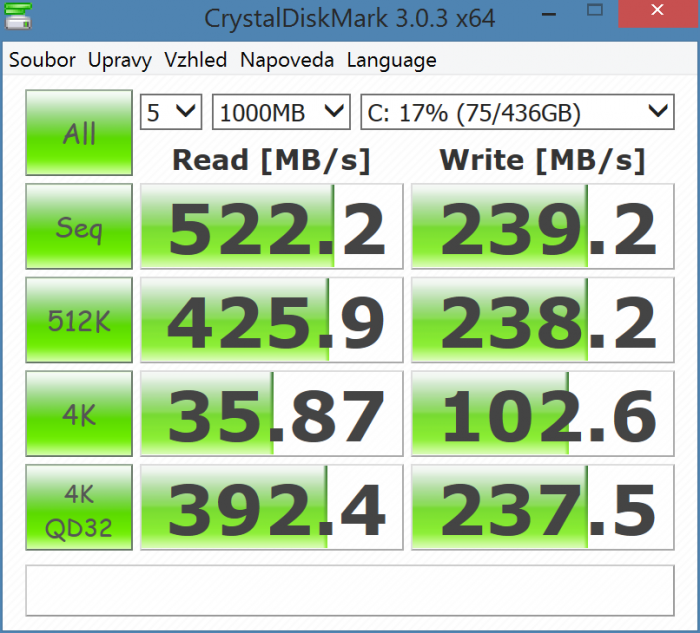Open the Upravy menu
This screenshot has height=633, width=700.
(x=120, y=60)
